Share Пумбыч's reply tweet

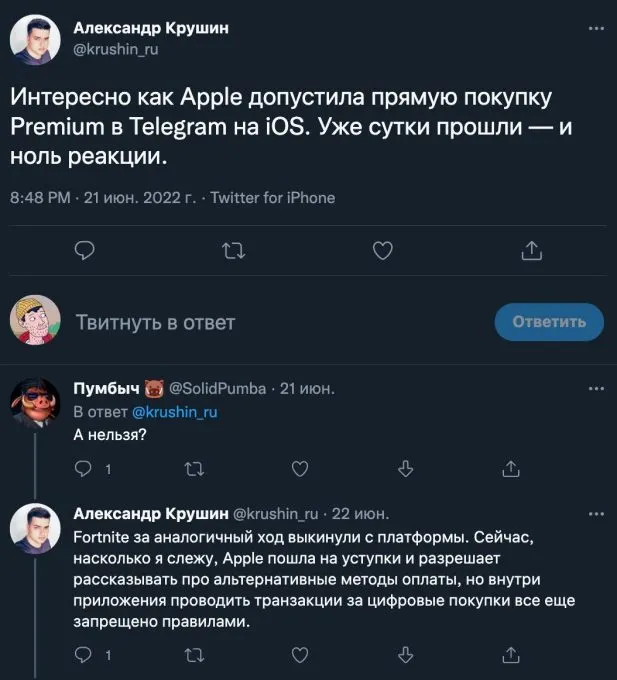point(511,467)
